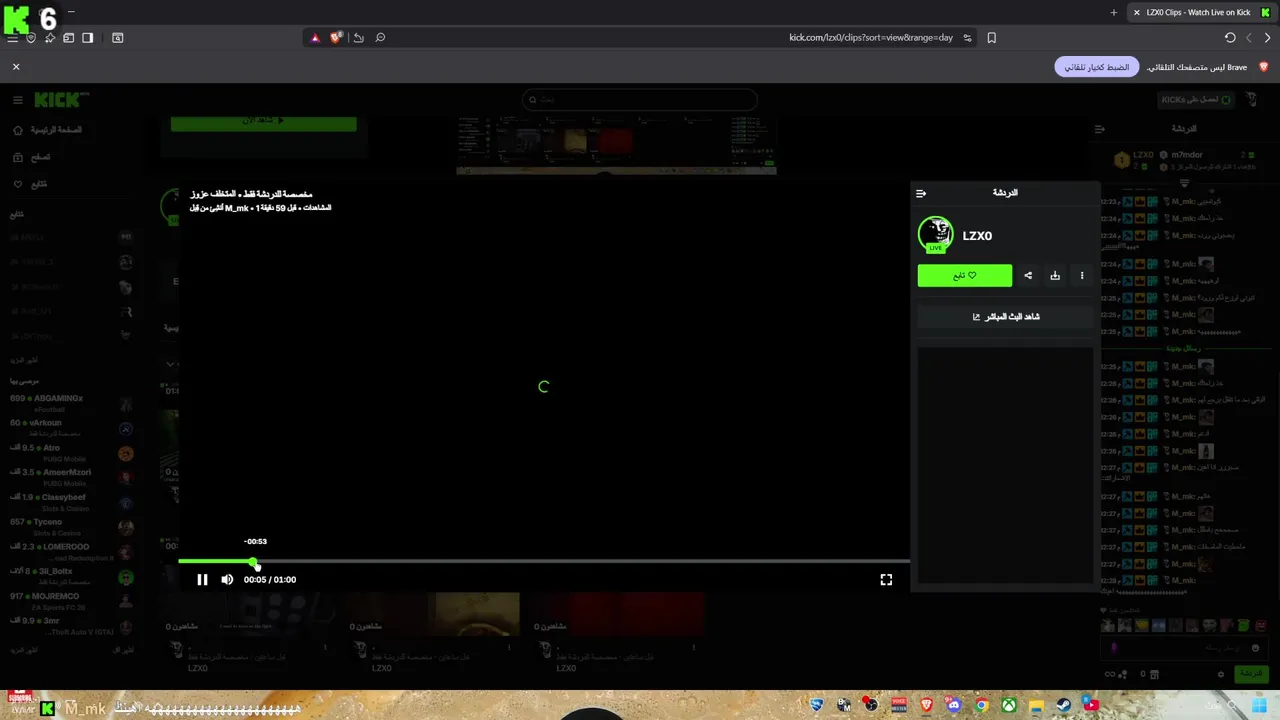Open ABGAMINGx channel in sidebar
Screen dimensions: 1280x720
(x=68, y=403)
